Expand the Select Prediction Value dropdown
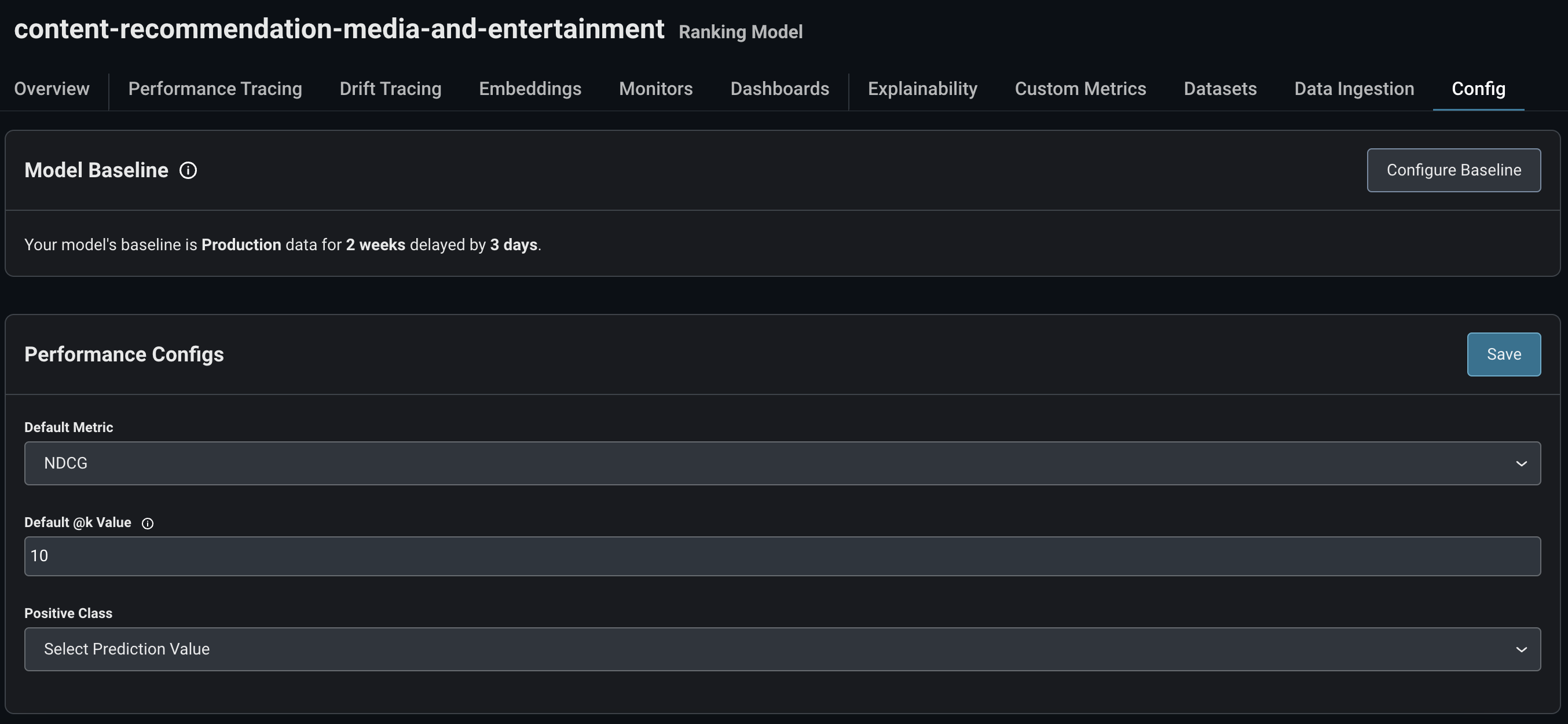This screenshot has height=724, width=1568. point(782,649)
